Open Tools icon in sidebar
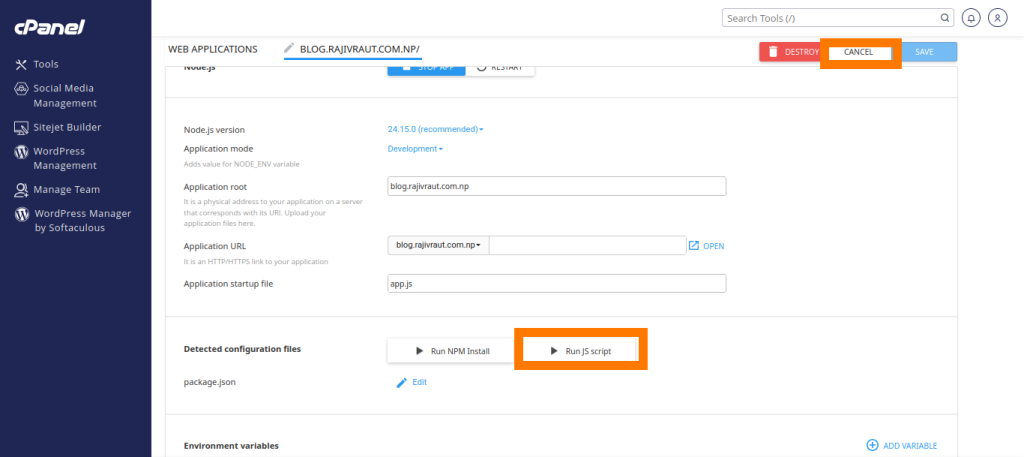Viewport: 1024px width, 457px height. pos(21,65)
